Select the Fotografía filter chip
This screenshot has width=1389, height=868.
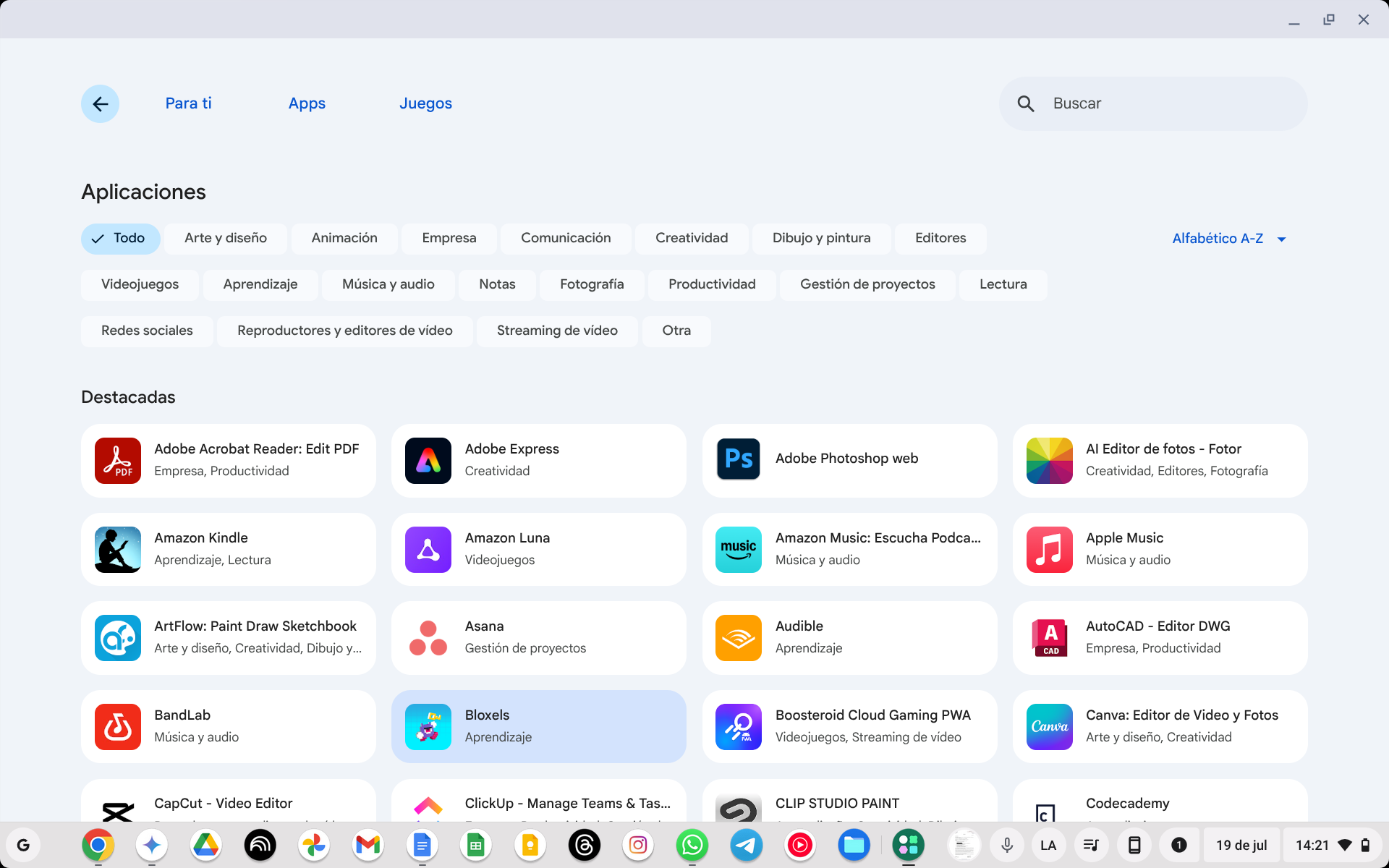point(592,285)
